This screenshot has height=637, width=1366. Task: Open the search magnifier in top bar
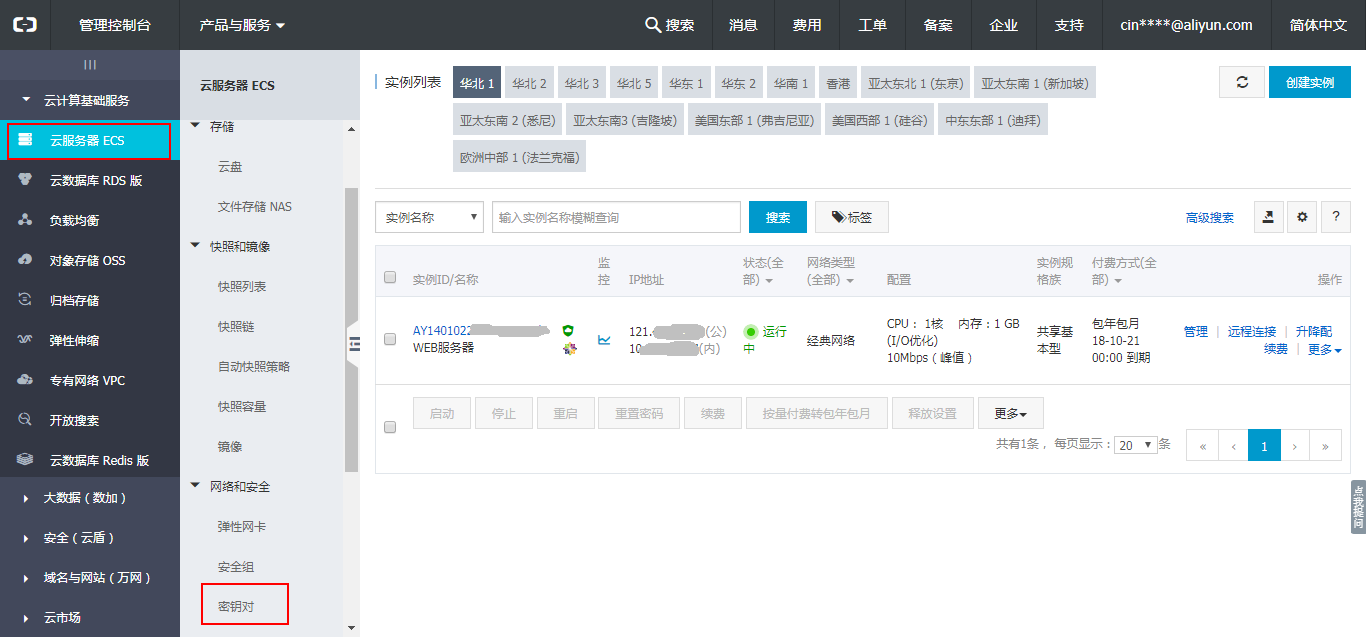[x=653, y=25]
